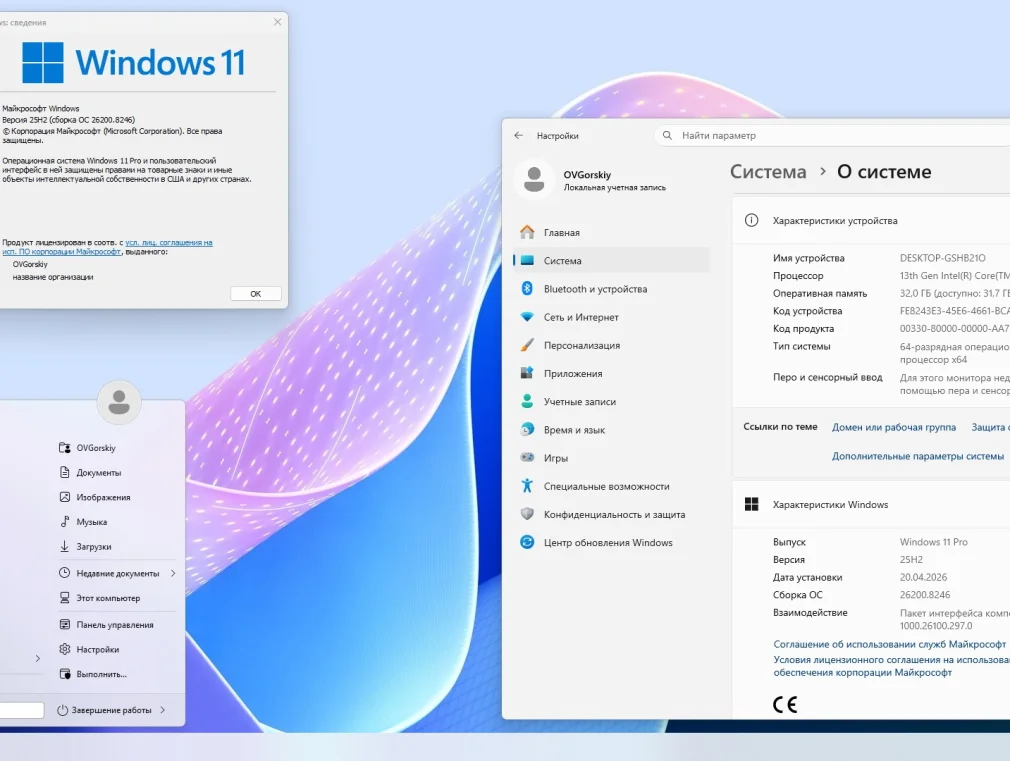Viewport: 1010px width, 761px height.
Task: Select the Network and Internet icon
Action: pos(527,317)
